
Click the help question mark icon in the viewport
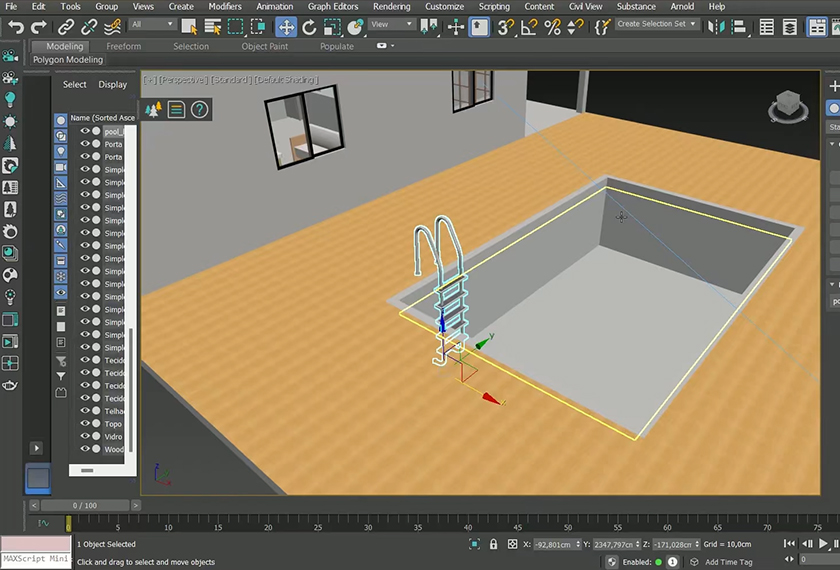199,110
